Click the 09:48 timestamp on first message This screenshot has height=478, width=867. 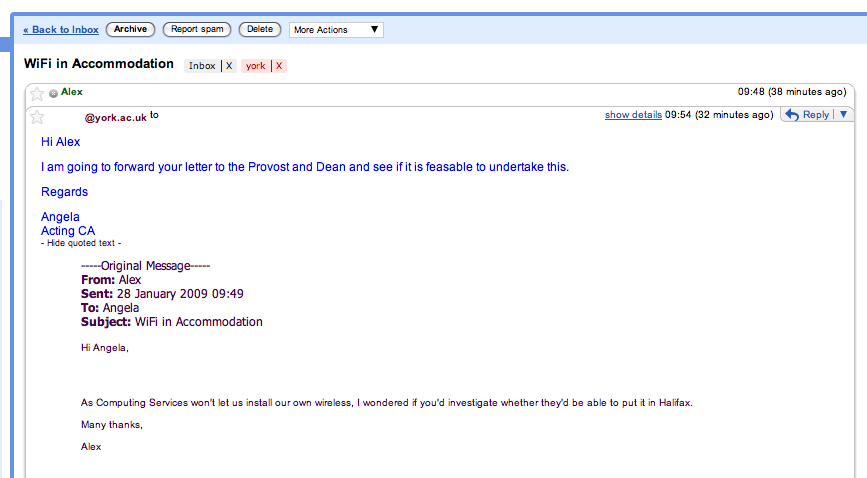751,92
